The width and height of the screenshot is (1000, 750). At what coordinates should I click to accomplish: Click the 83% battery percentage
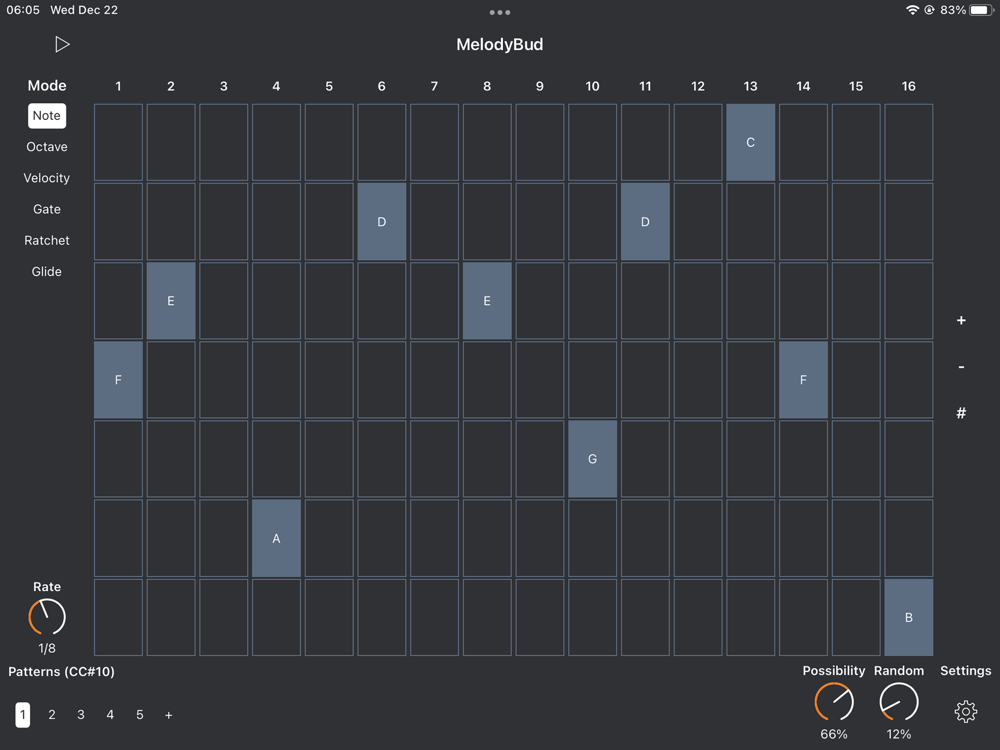pyautogui.click(x=953, y=10)
